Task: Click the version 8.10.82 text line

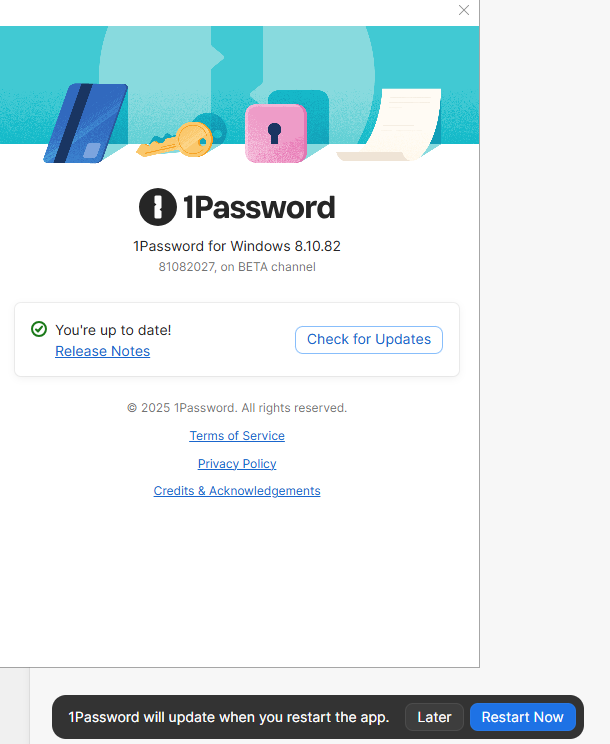Action: tap(237, 246)
